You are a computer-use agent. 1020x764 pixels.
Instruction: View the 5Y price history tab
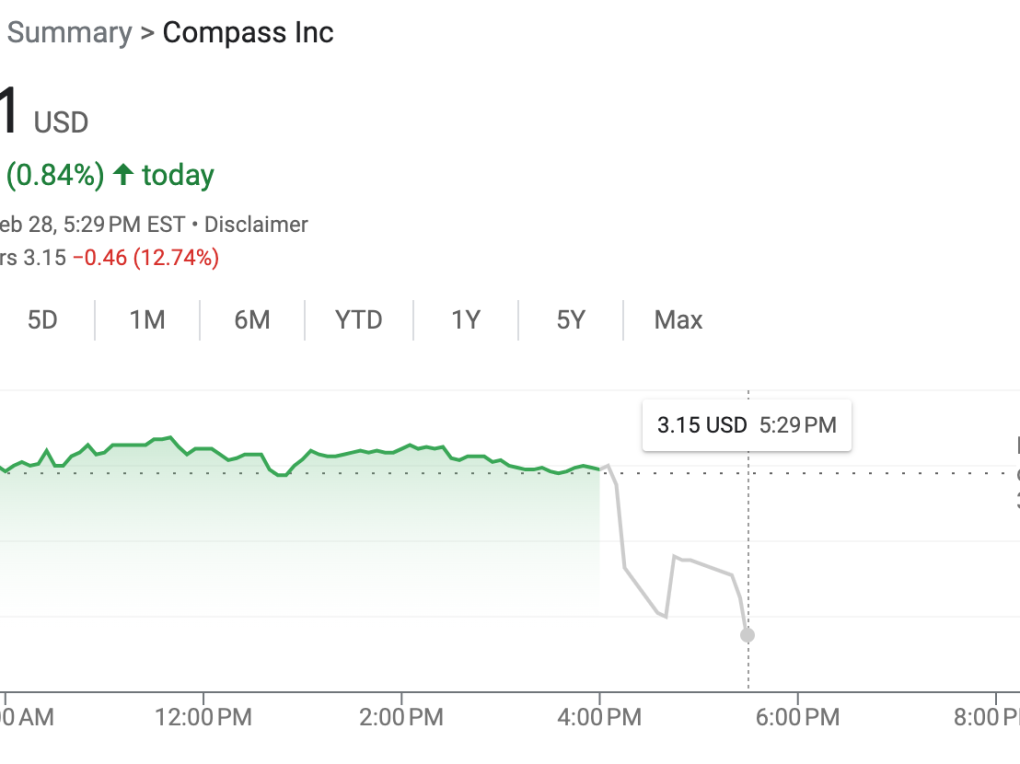571,320
